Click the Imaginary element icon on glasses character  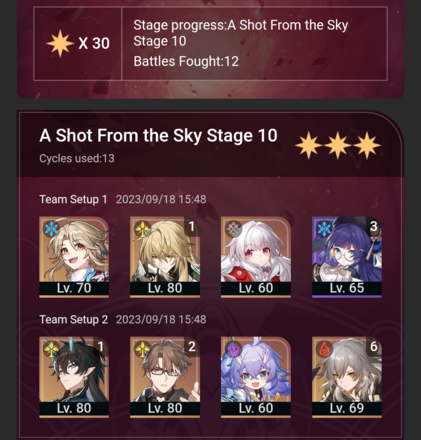pos(142,349)
